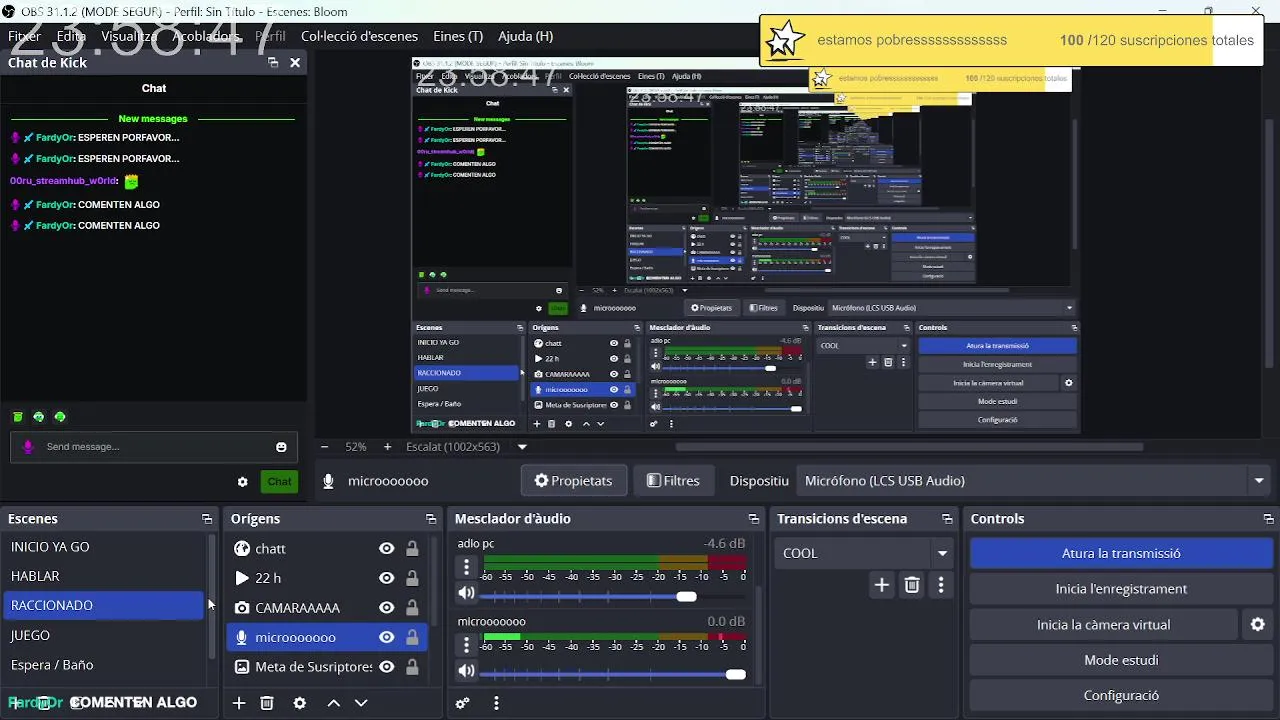Delete the selected source with the trash icon
This screenshot has height=720, width=1280.
[x=267, y=703]
